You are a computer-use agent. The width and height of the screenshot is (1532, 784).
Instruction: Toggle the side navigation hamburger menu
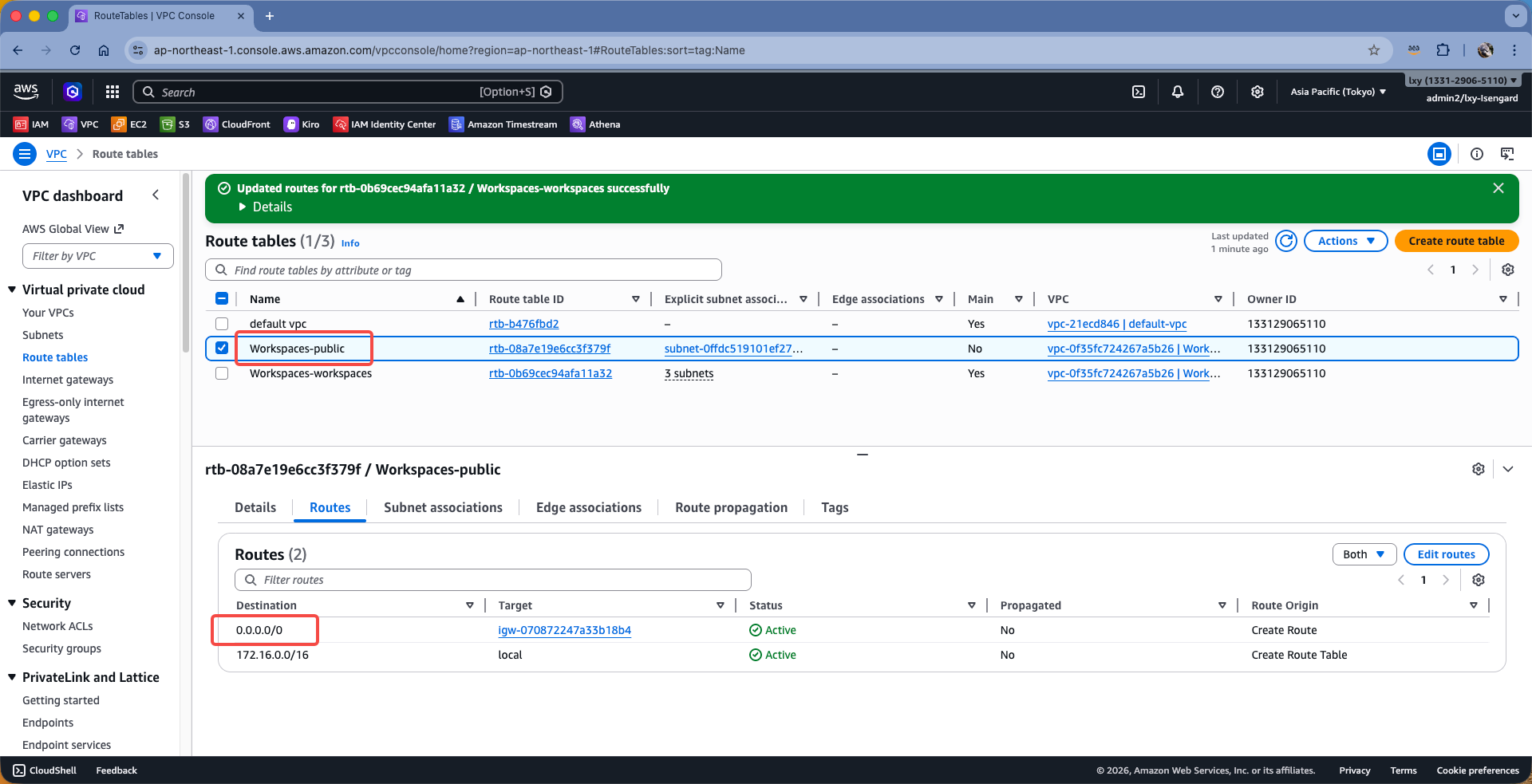pyautogui.click(x=25, y=154)
